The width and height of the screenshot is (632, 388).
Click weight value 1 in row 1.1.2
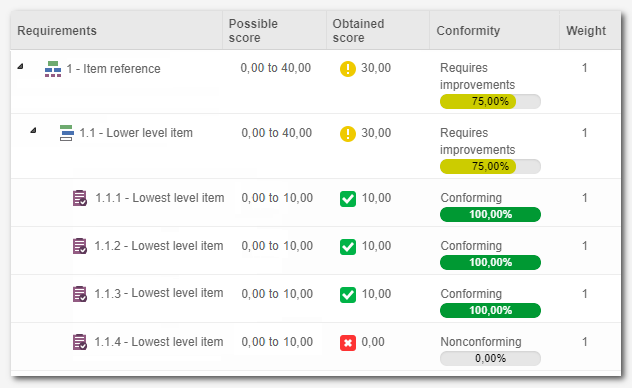[584, 246]
